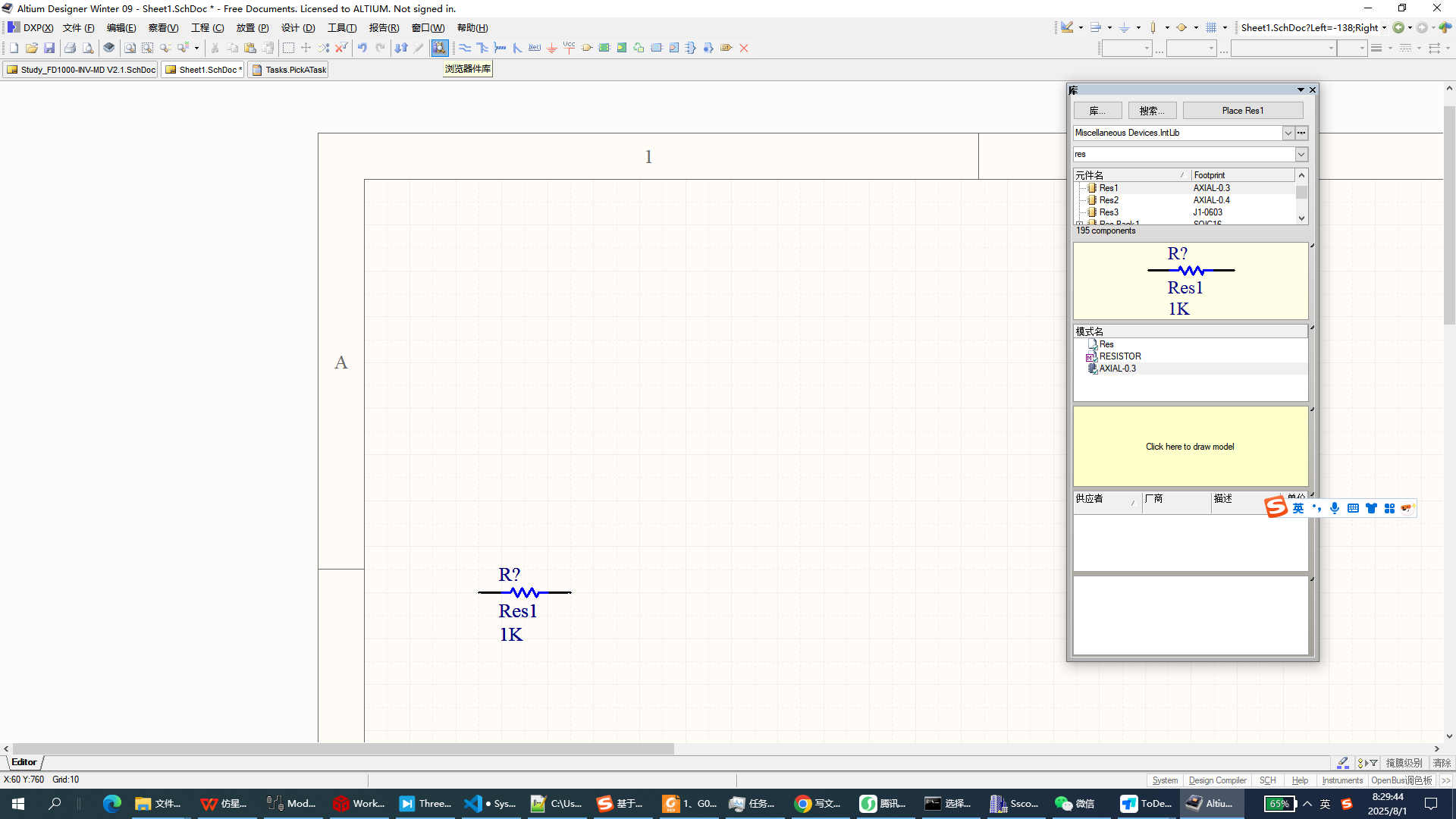Click the green back navigation arrow
1456x819 pixels.
(x=1398, y=27)
